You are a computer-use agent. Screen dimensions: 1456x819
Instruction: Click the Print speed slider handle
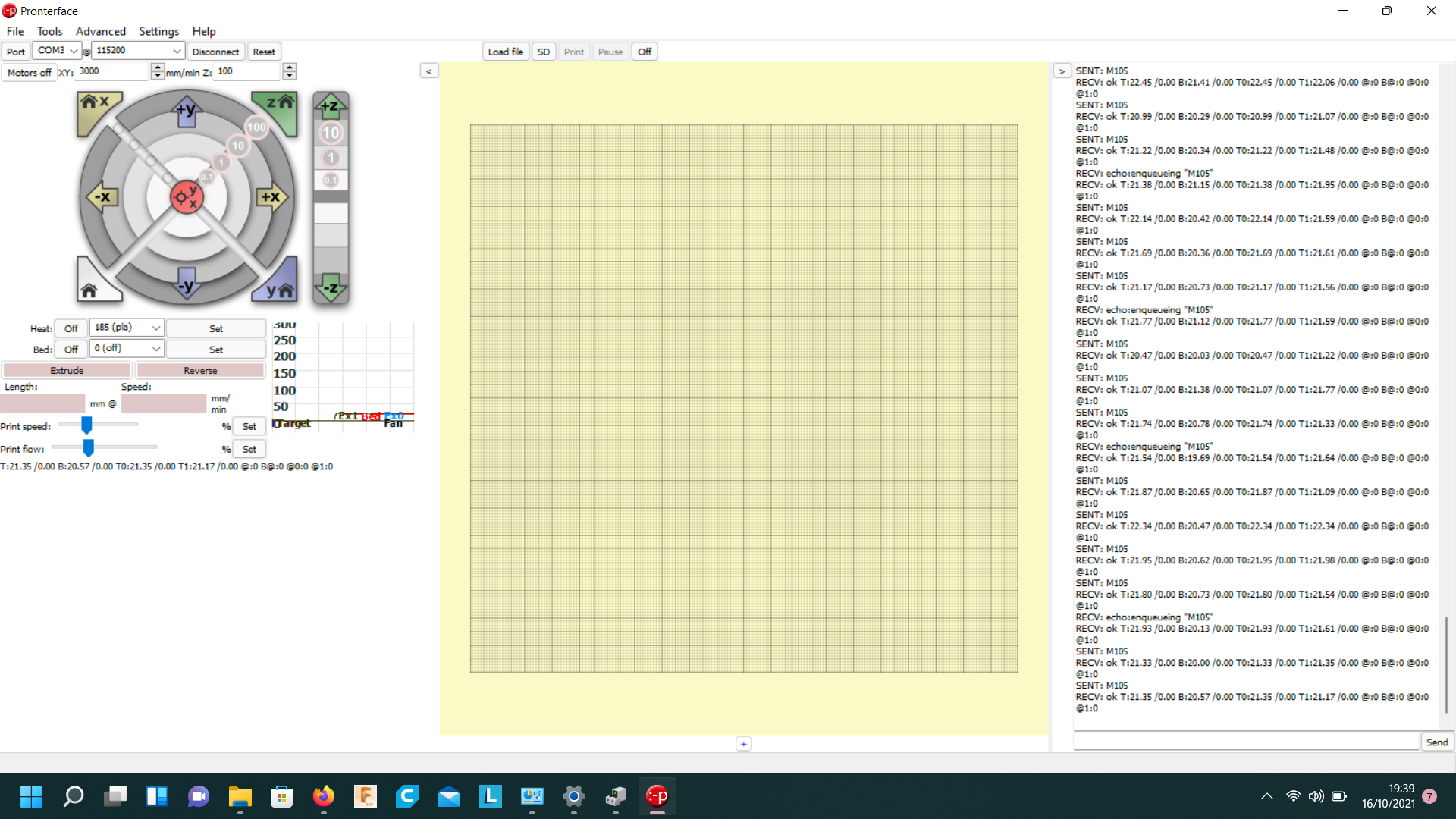(x=86, y=425)
